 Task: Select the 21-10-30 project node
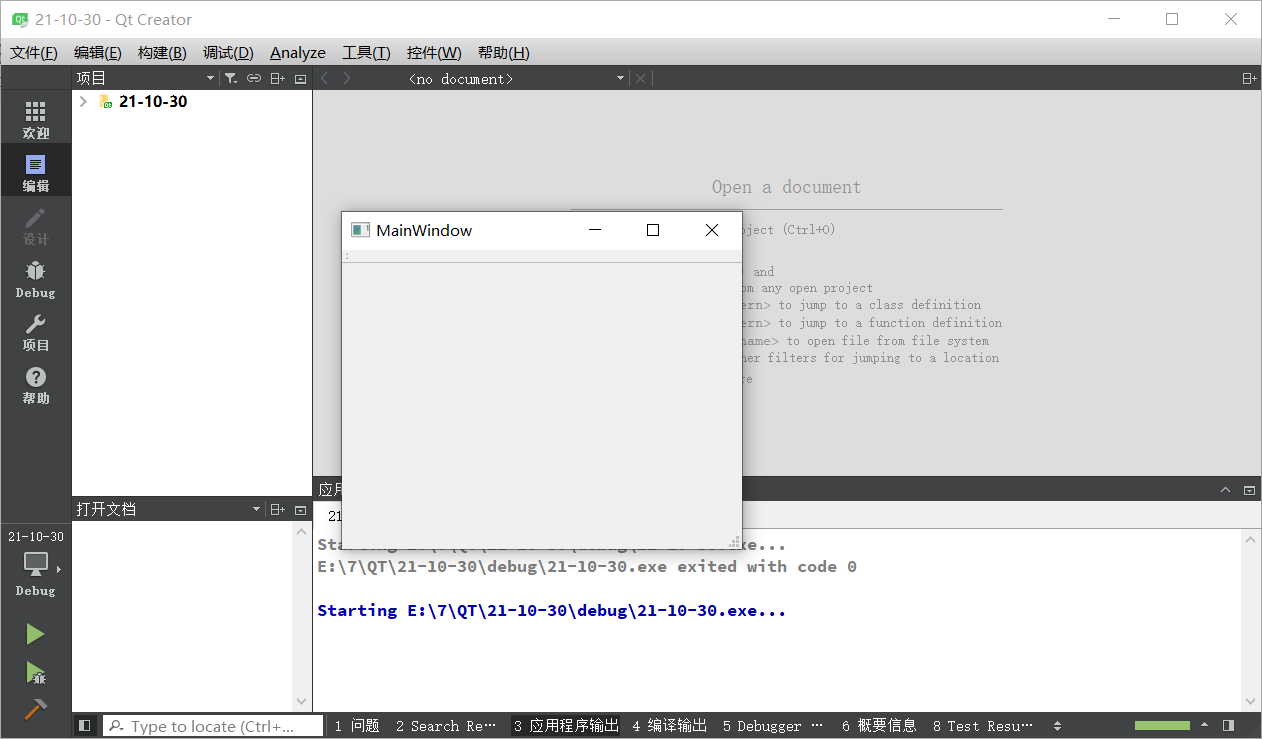point(153,101)
